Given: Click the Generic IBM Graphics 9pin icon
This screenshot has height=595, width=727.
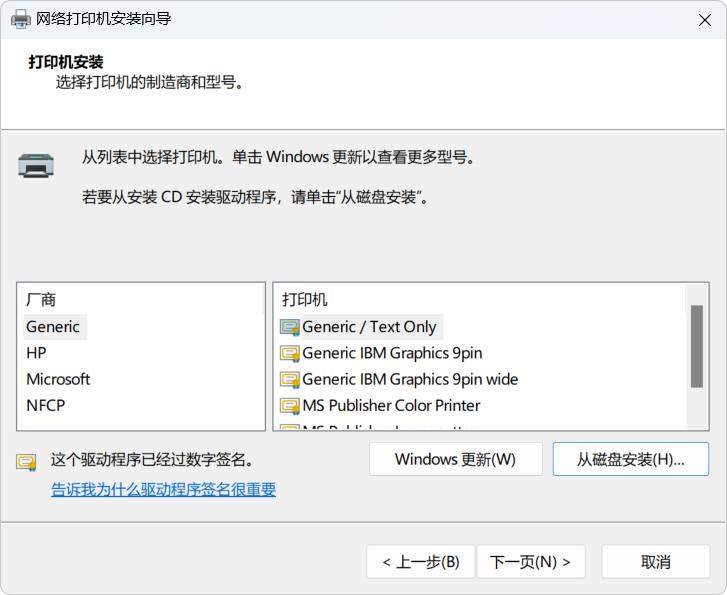Looking at the screenshot, I should point(290,353).
